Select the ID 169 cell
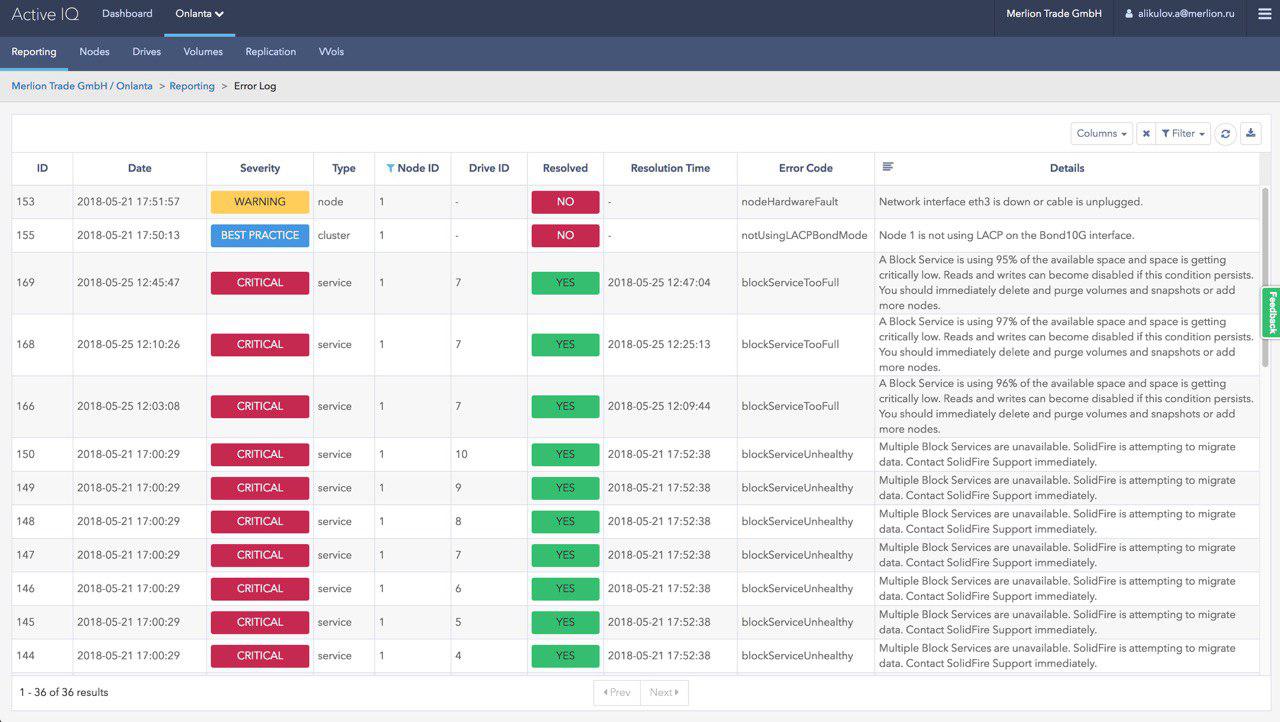 [42, 283]
